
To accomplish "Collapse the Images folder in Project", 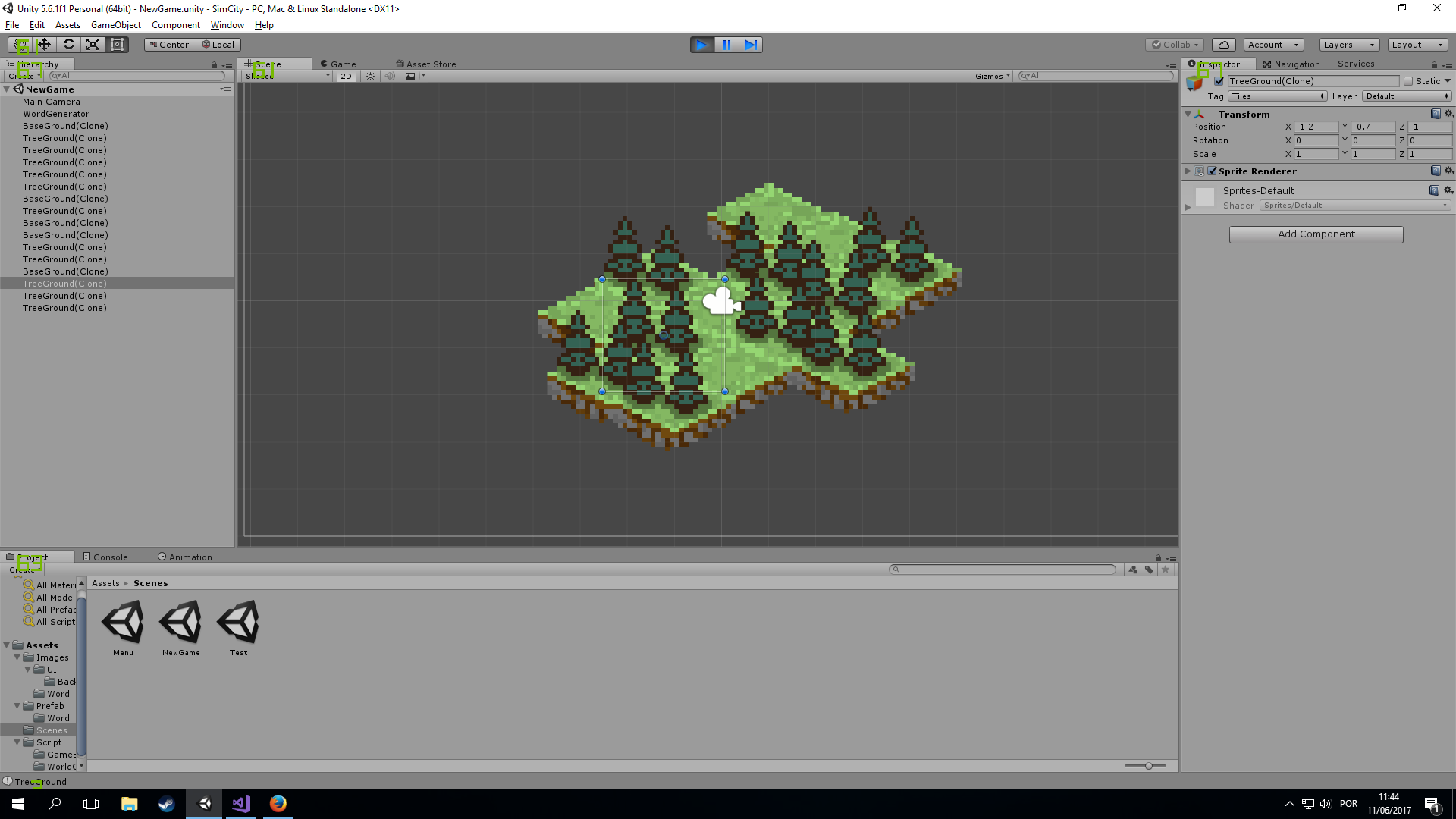I will click(17, 657).
